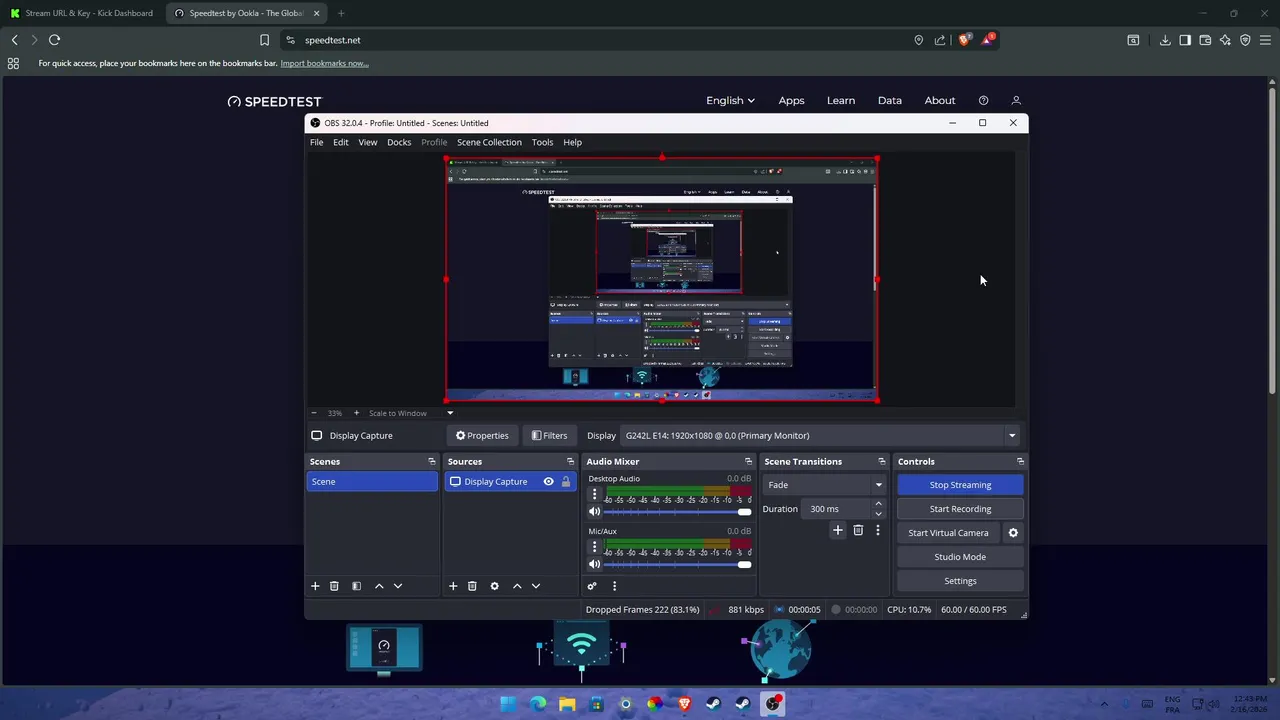This screenshot has width=1280, height=720.
Task: Open Windows Start menu
Action: 508,703
